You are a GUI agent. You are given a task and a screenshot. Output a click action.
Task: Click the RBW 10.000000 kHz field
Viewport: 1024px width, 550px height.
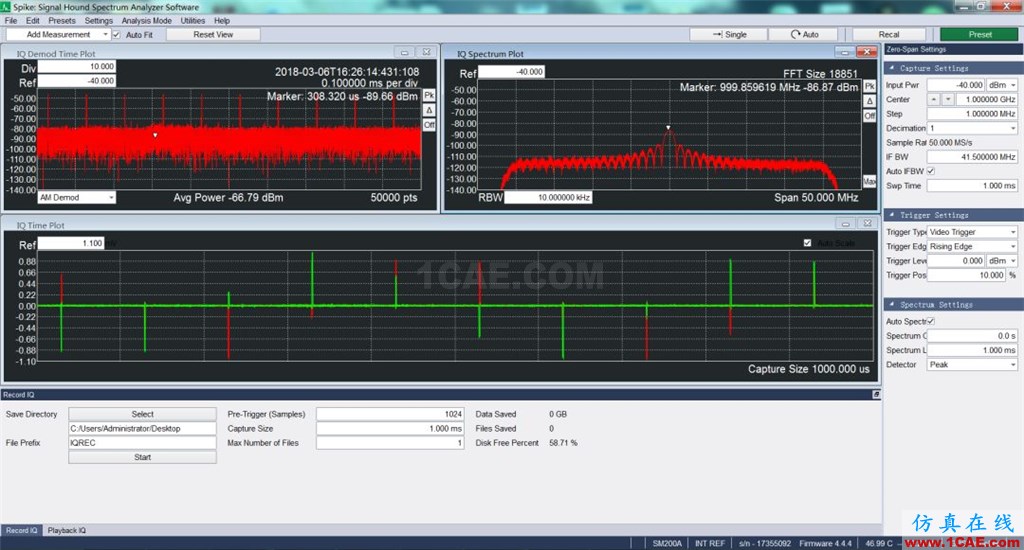click(548, 197)
